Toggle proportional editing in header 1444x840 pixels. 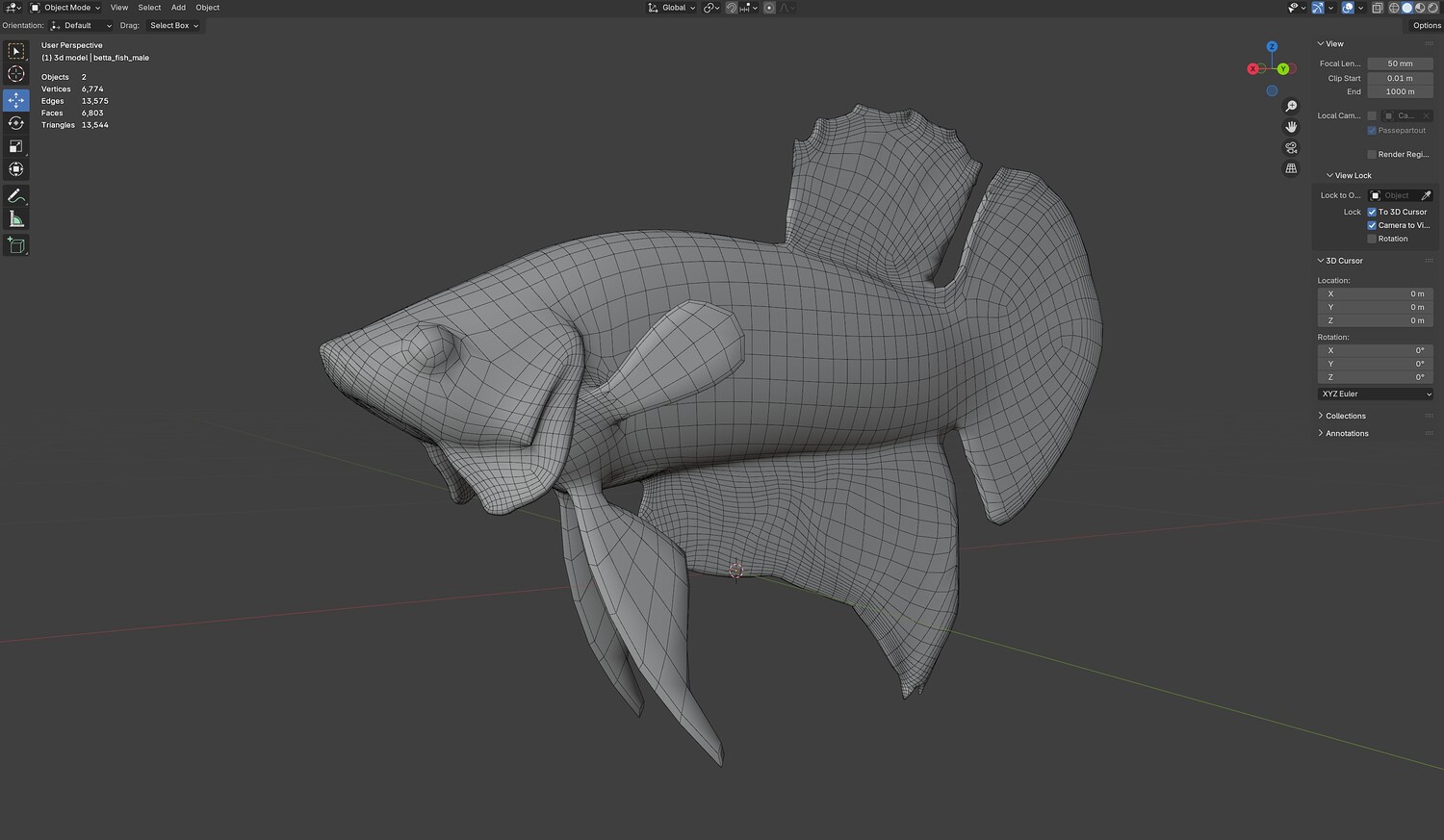(x=769, y=8)
